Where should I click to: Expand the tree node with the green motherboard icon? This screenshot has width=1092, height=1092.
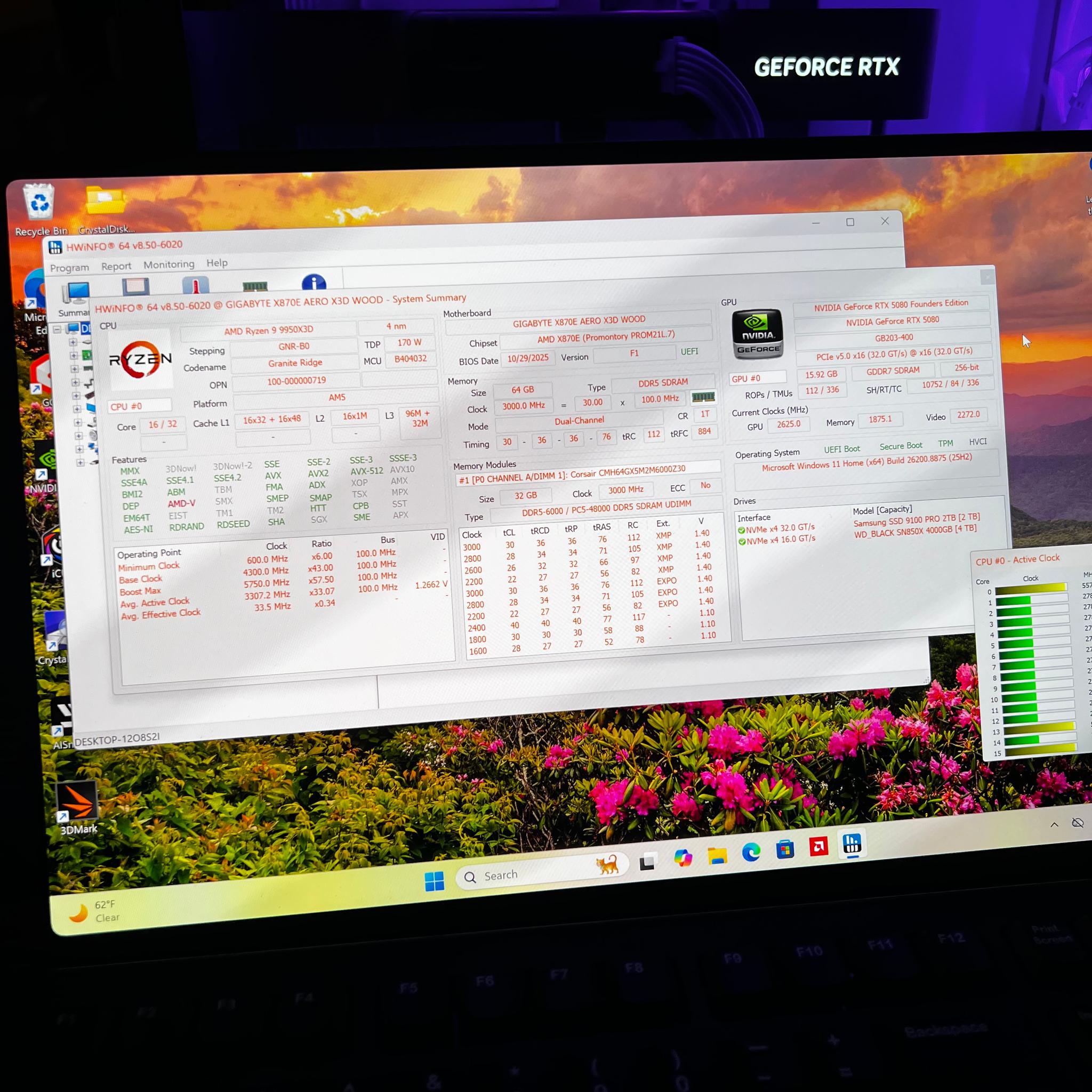point(73,356)
